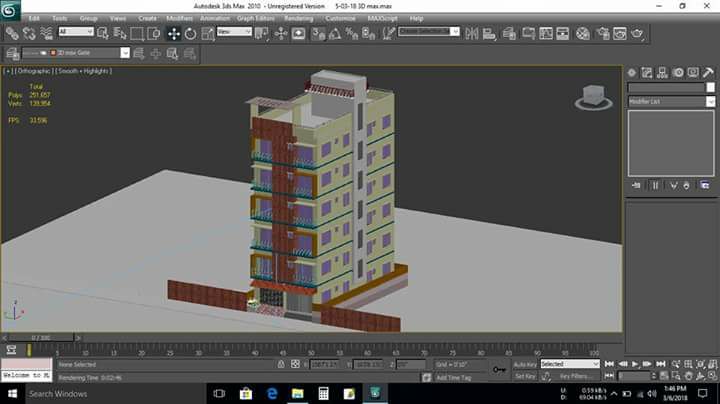Open Microsoft Edge from the taskbar

(272, 393)
